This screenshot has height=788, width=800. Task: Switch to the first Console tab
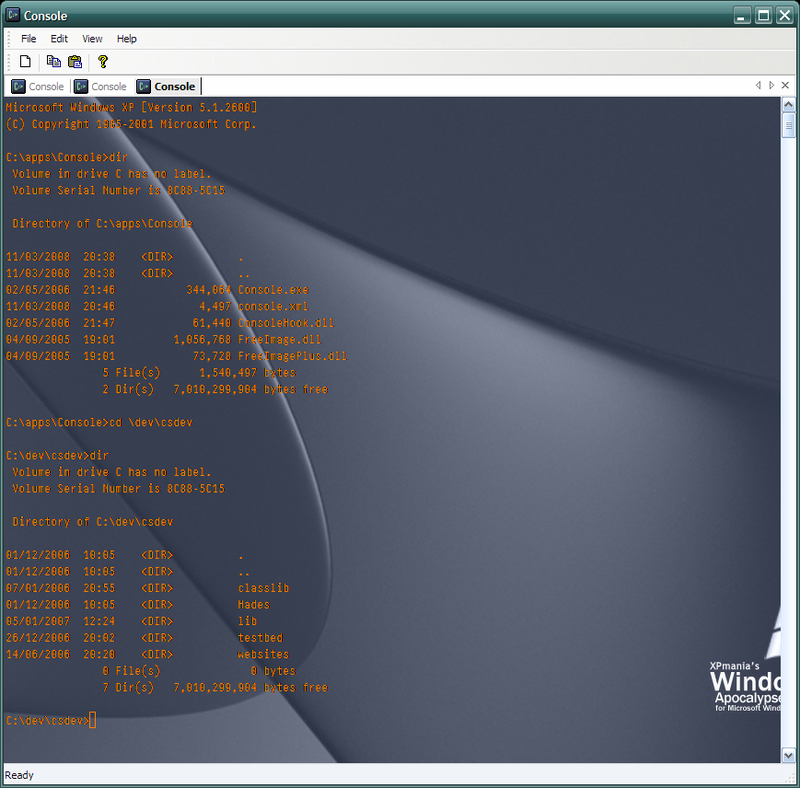click(38, 87)
